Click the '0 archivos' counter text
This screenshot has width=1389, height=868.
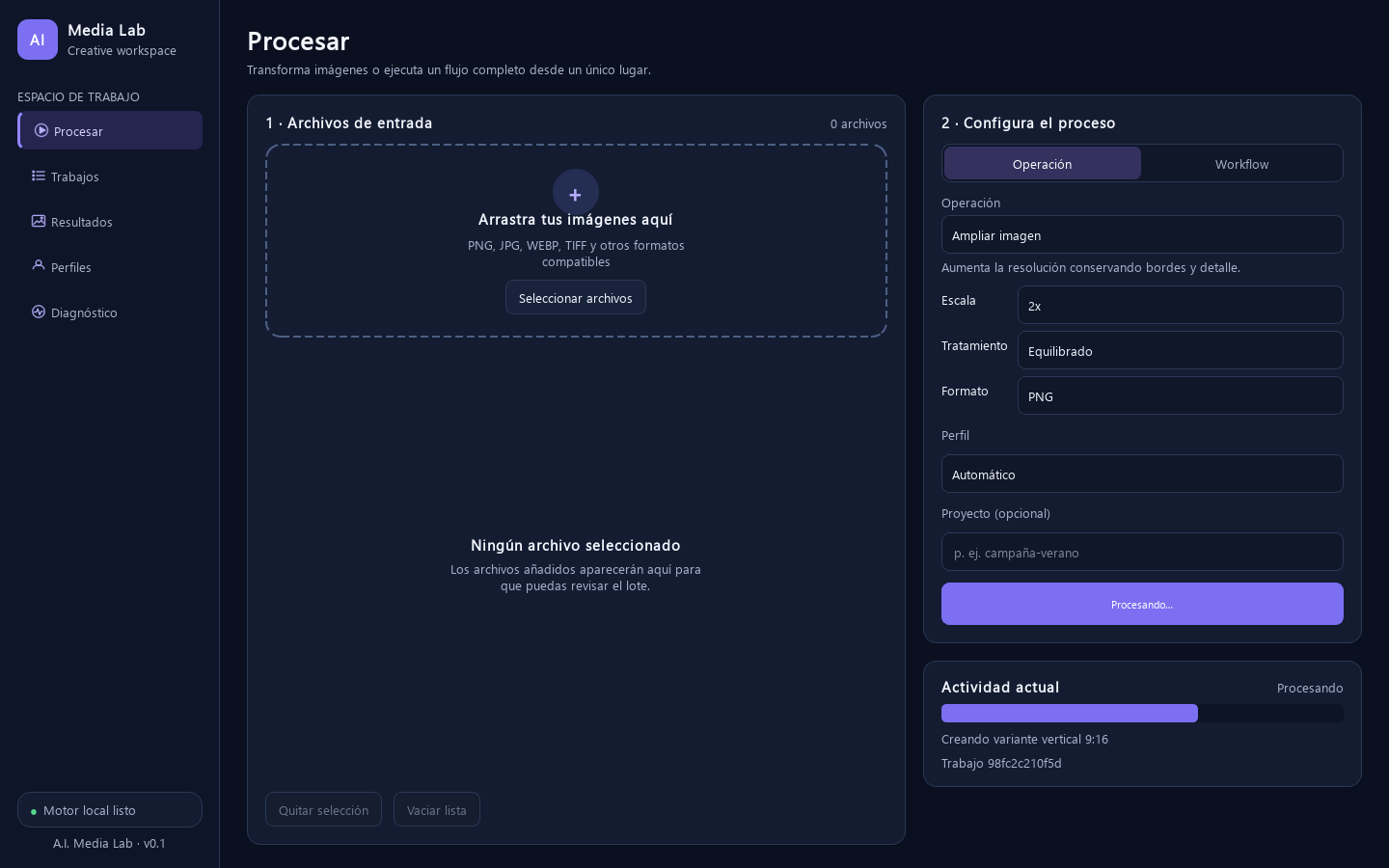point(858,123)
